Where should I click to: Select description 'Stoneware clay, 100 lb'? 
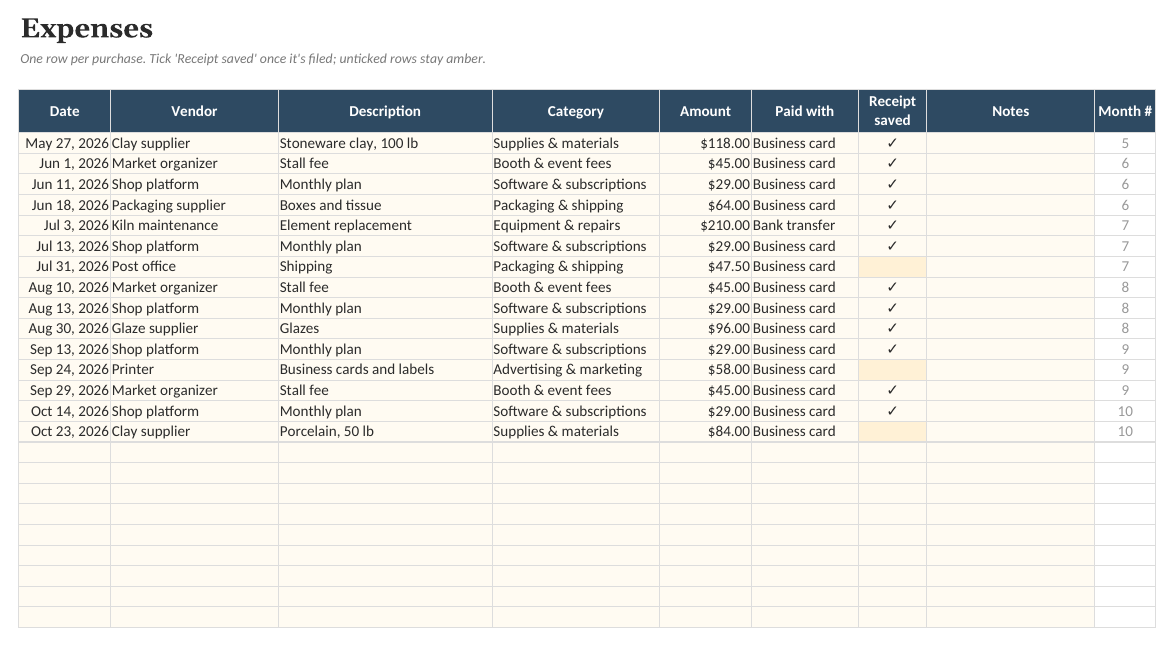pos(385,143)
